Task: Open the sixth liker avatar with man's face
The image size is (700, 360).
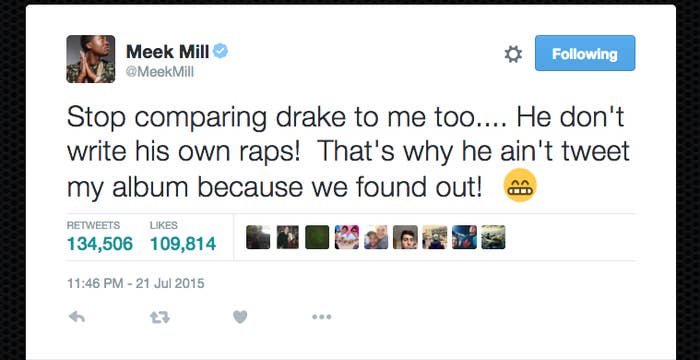Action: click(405, 237)
